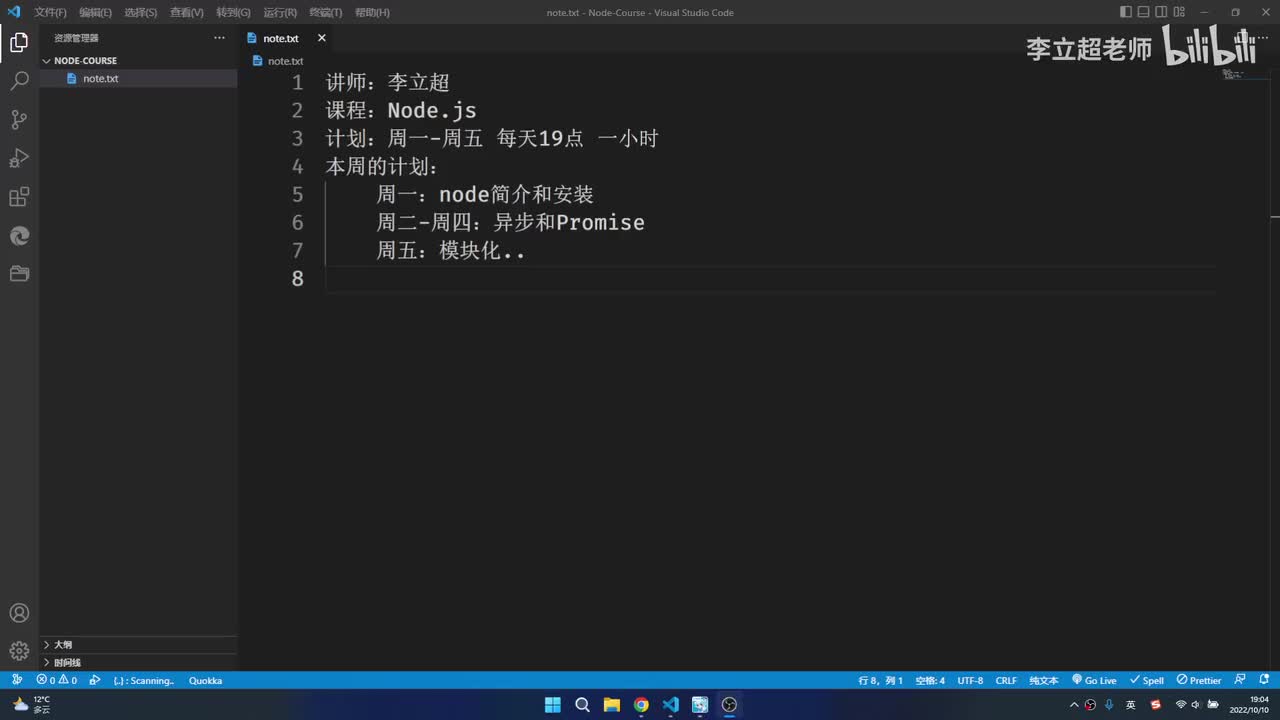The width and height of the screenshot is (1280, 720).
Task: Click the Quokka status item
Action: click(205, 680)
